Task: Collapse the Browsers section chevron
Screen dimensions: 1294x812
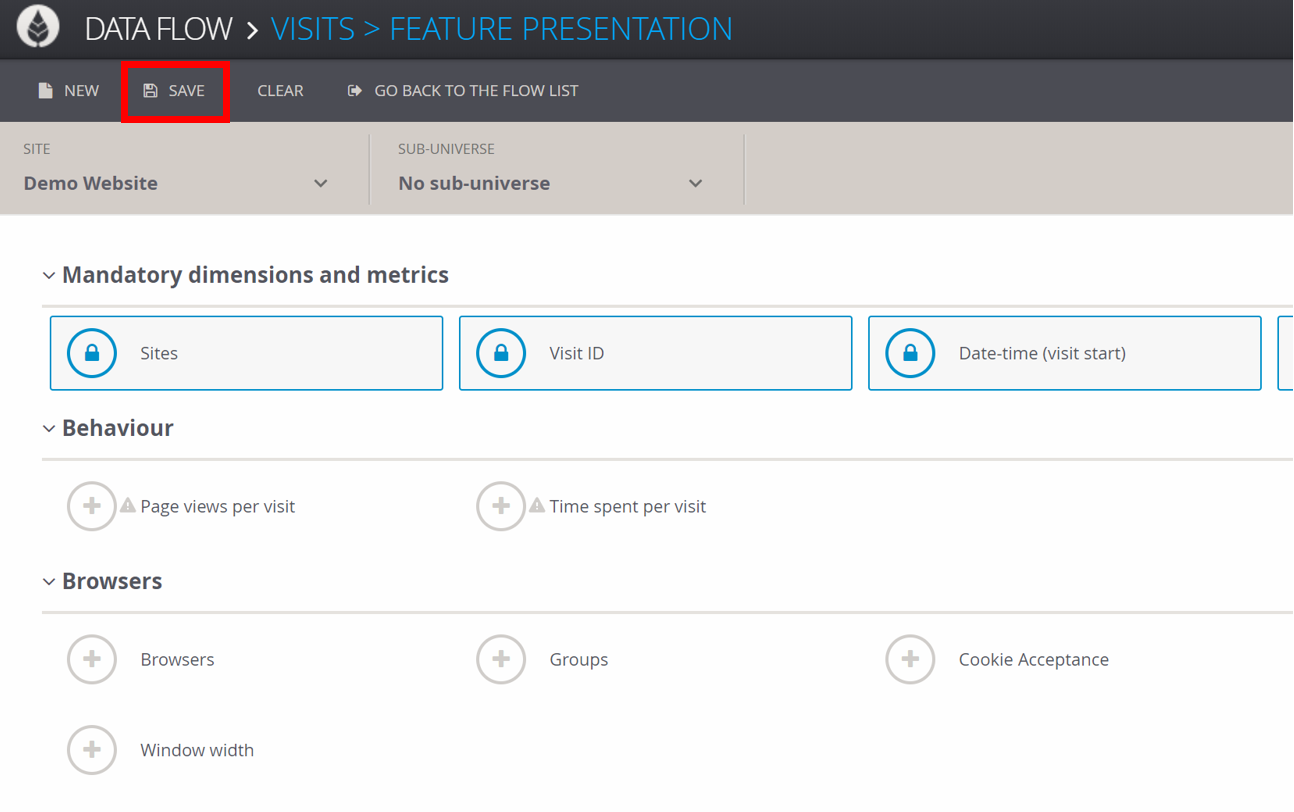Action: [49, 581]
